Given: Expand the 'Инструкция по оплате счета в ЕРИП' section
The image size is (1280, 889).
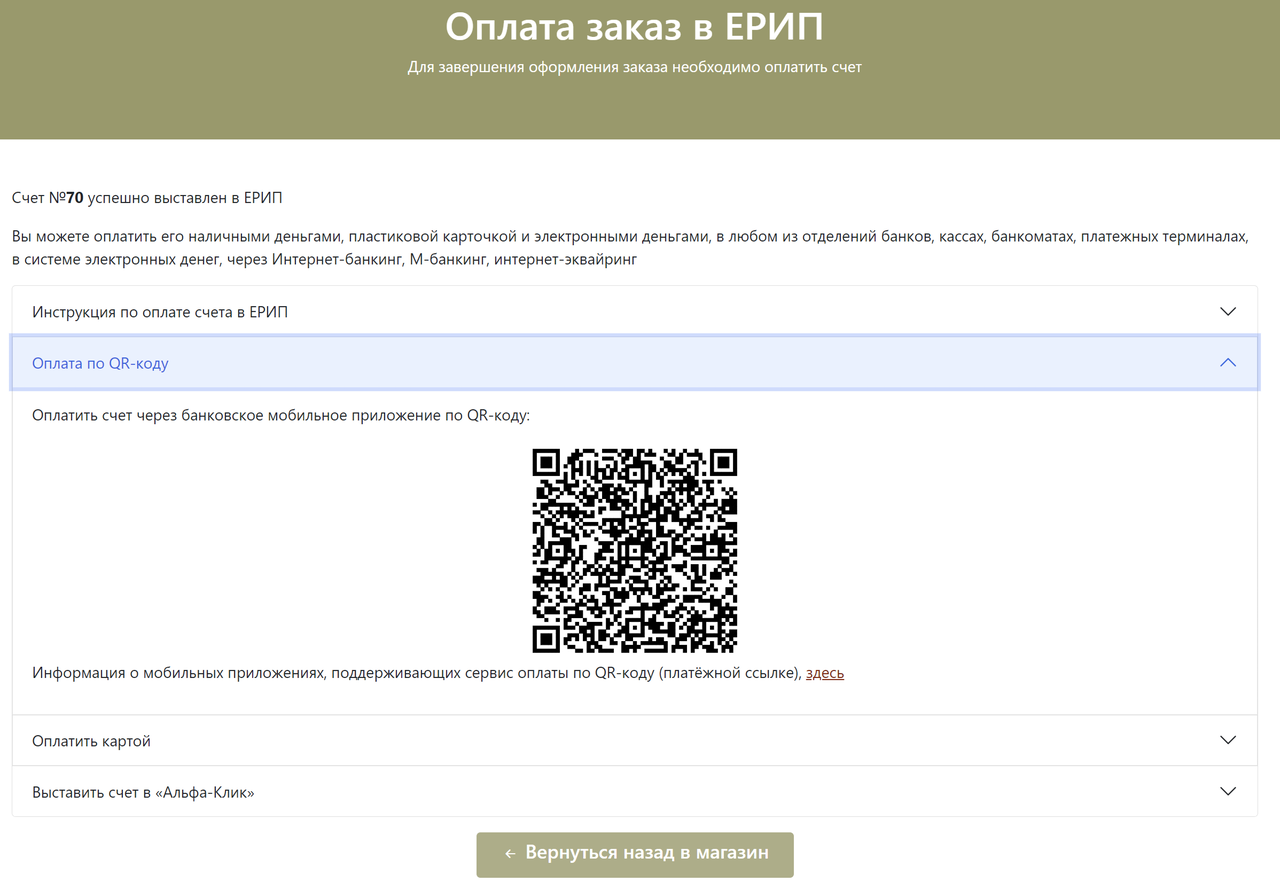Looking at the screenshot, I should [634, 311].
